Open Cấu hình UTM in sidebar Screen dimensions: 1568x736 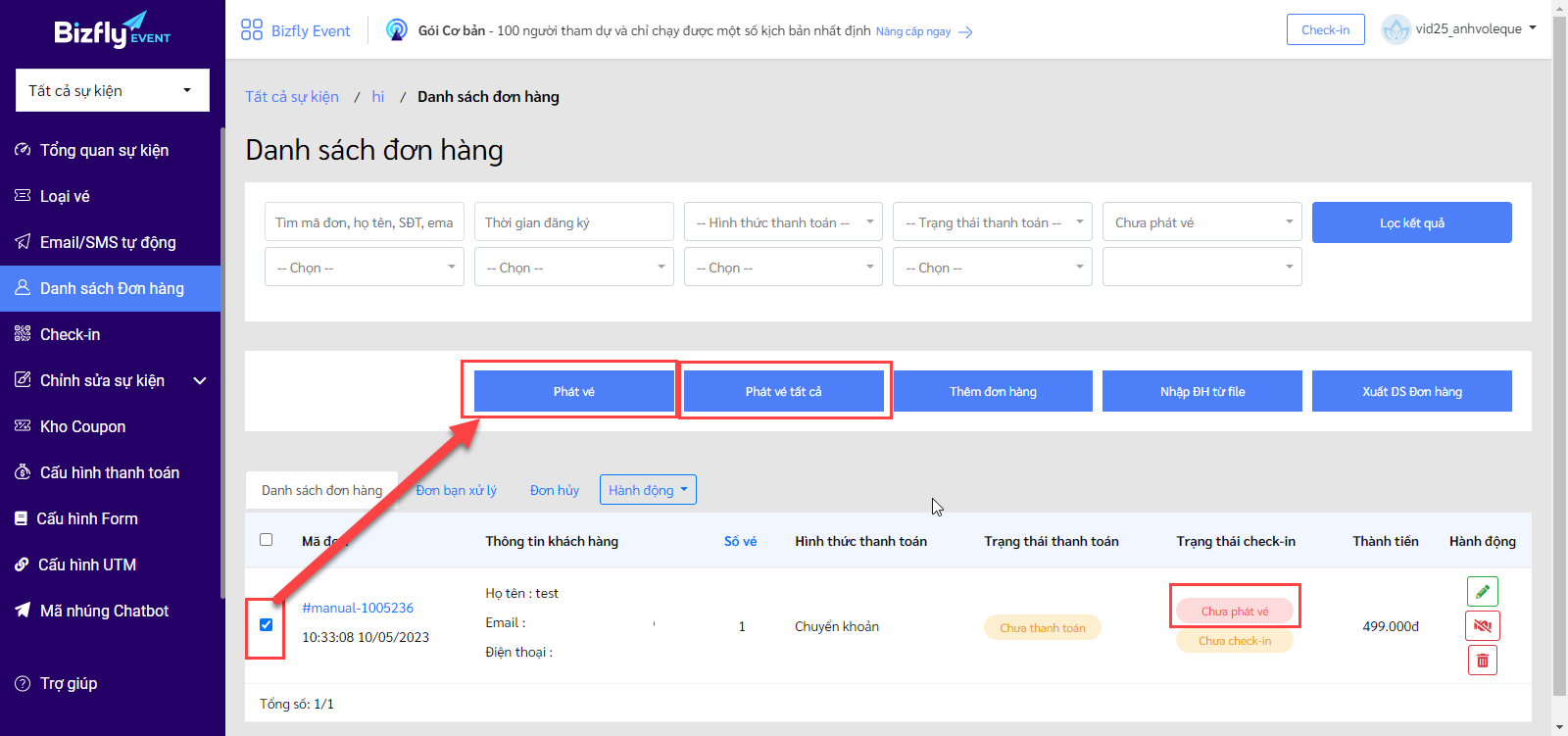click(x=110, y=564)
